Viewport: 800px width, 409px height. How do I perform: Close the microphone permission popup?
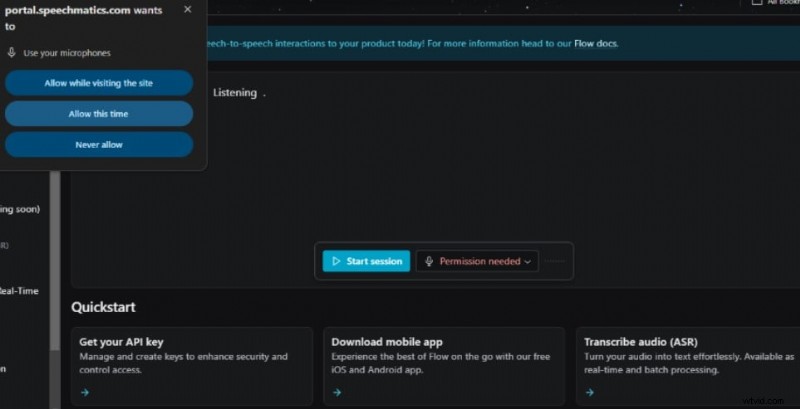[187, 9]
